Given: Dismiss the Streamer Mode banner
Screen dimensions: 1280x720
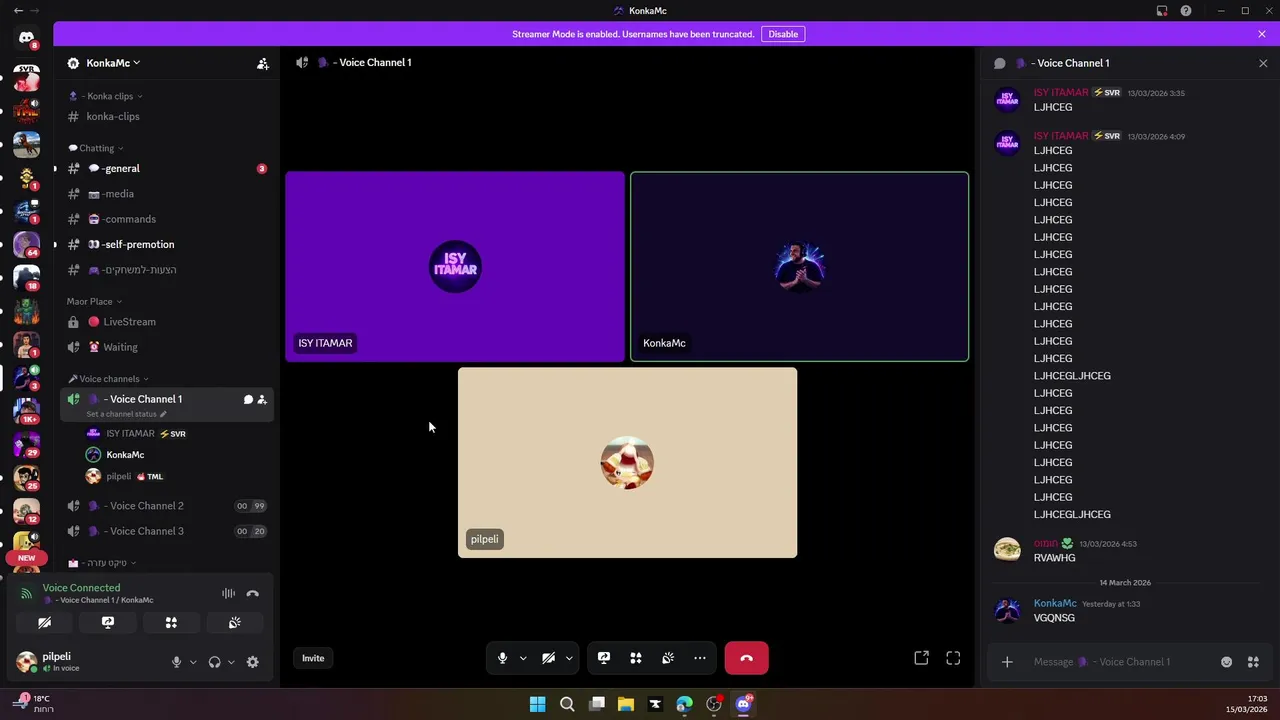Looking at the screenshot, I should coord(1262,34).
